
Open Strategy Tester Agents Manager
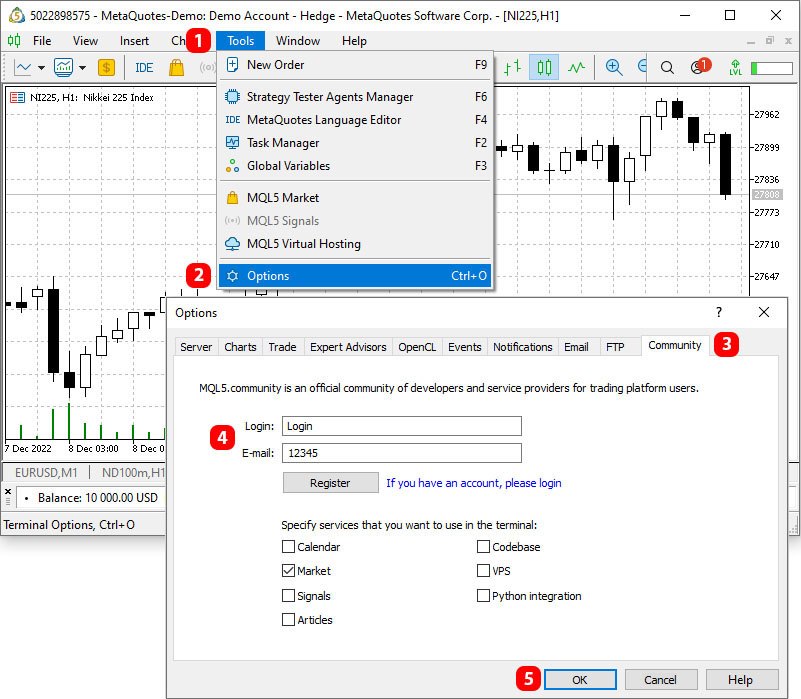[356, 97]
